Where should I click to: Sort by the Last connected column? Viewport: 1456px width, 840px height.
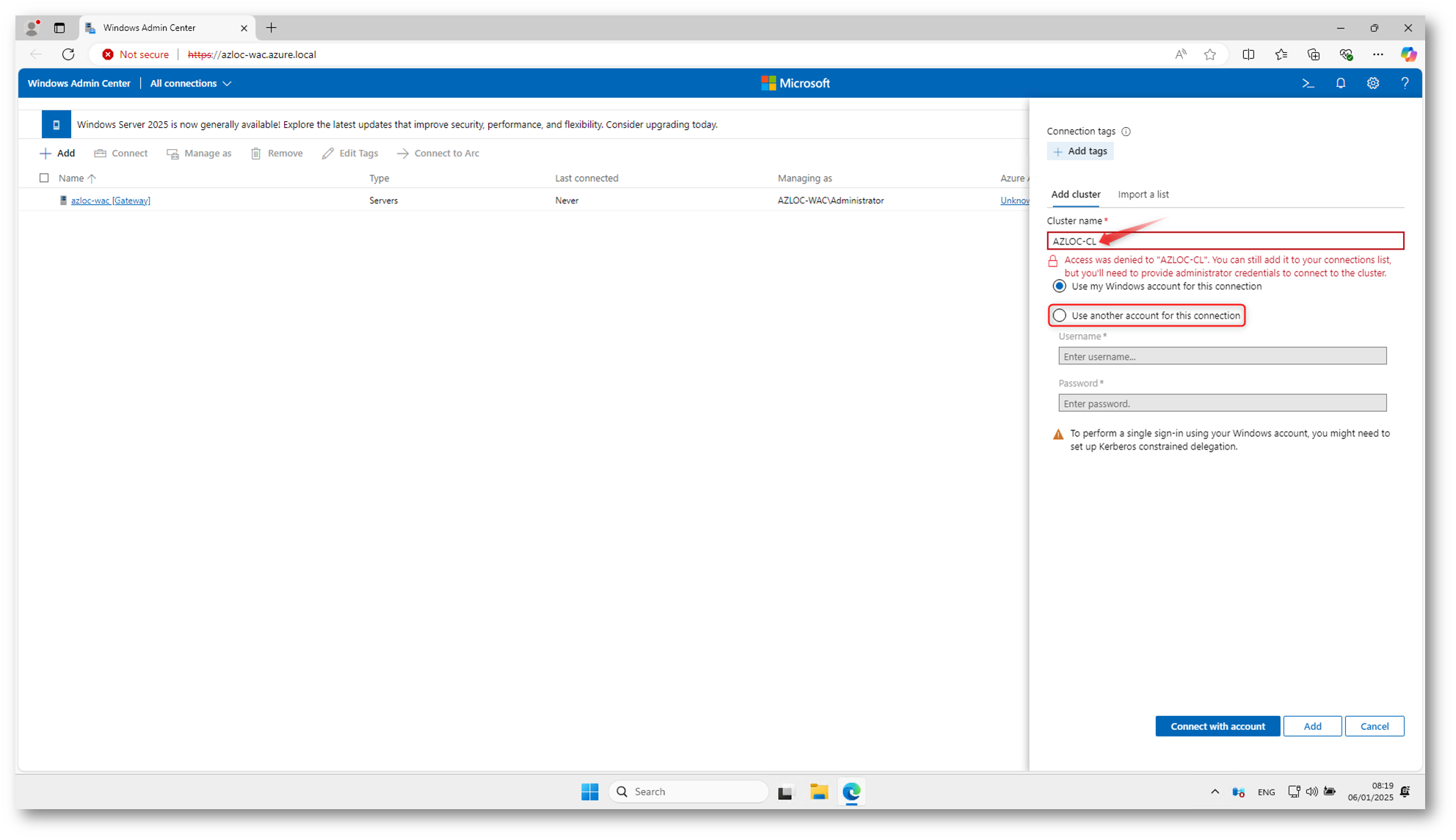tap(586, 178)
